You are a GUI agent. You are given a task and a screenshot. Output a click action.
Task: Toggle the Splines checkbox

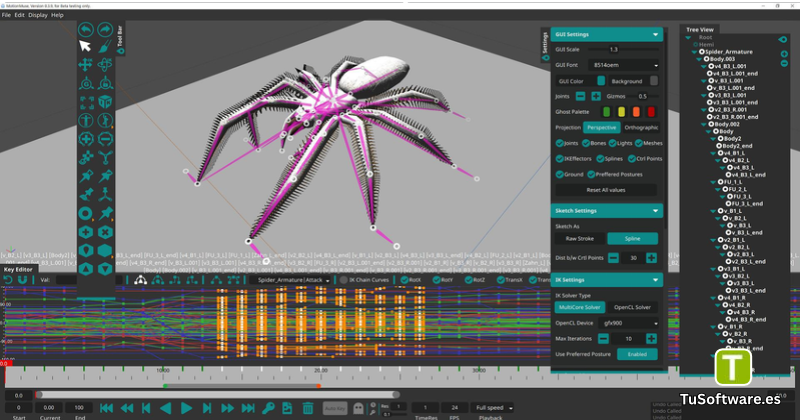[x=600, y=159]
